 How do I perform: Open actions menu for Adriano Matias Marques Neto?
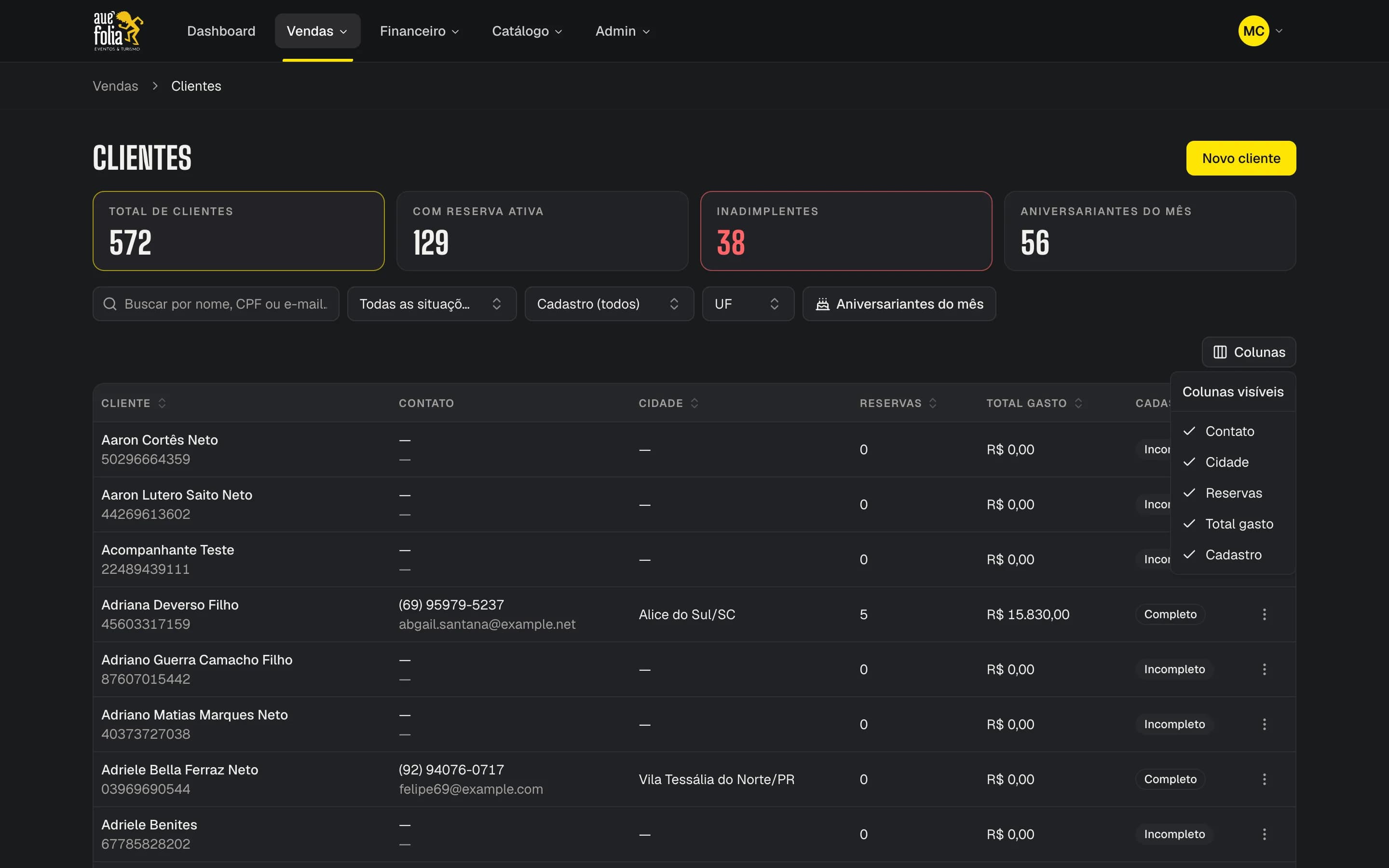click(x=1264, y=724)
